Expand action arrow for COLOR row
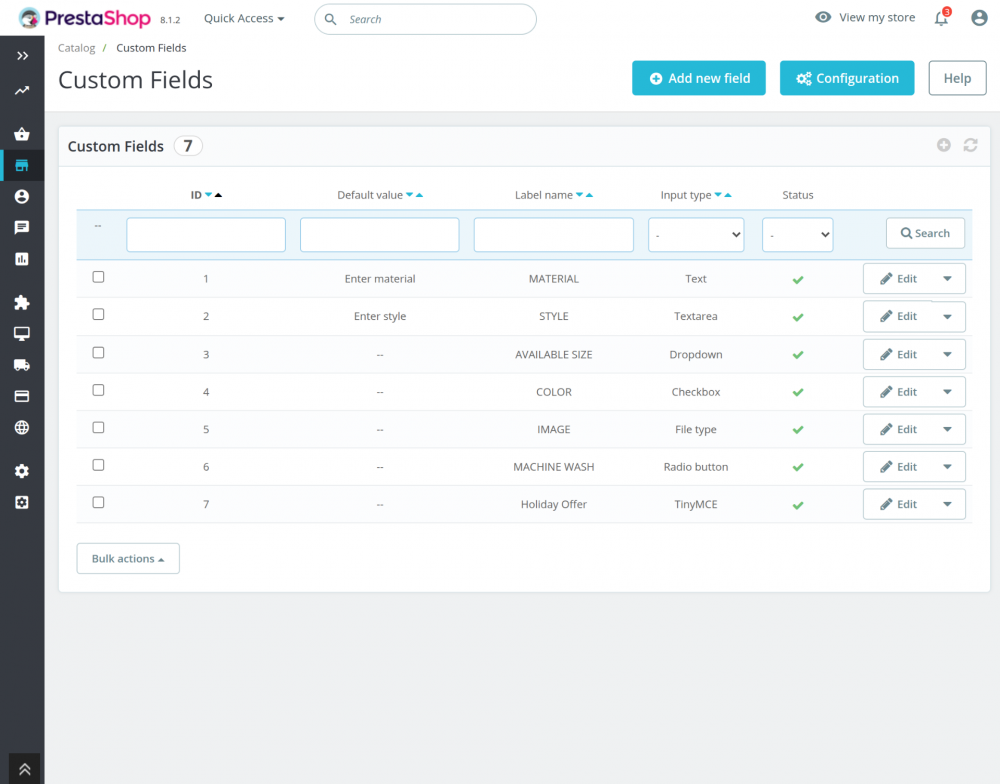The image size is (1000, 784). click(x=948, y=392)
